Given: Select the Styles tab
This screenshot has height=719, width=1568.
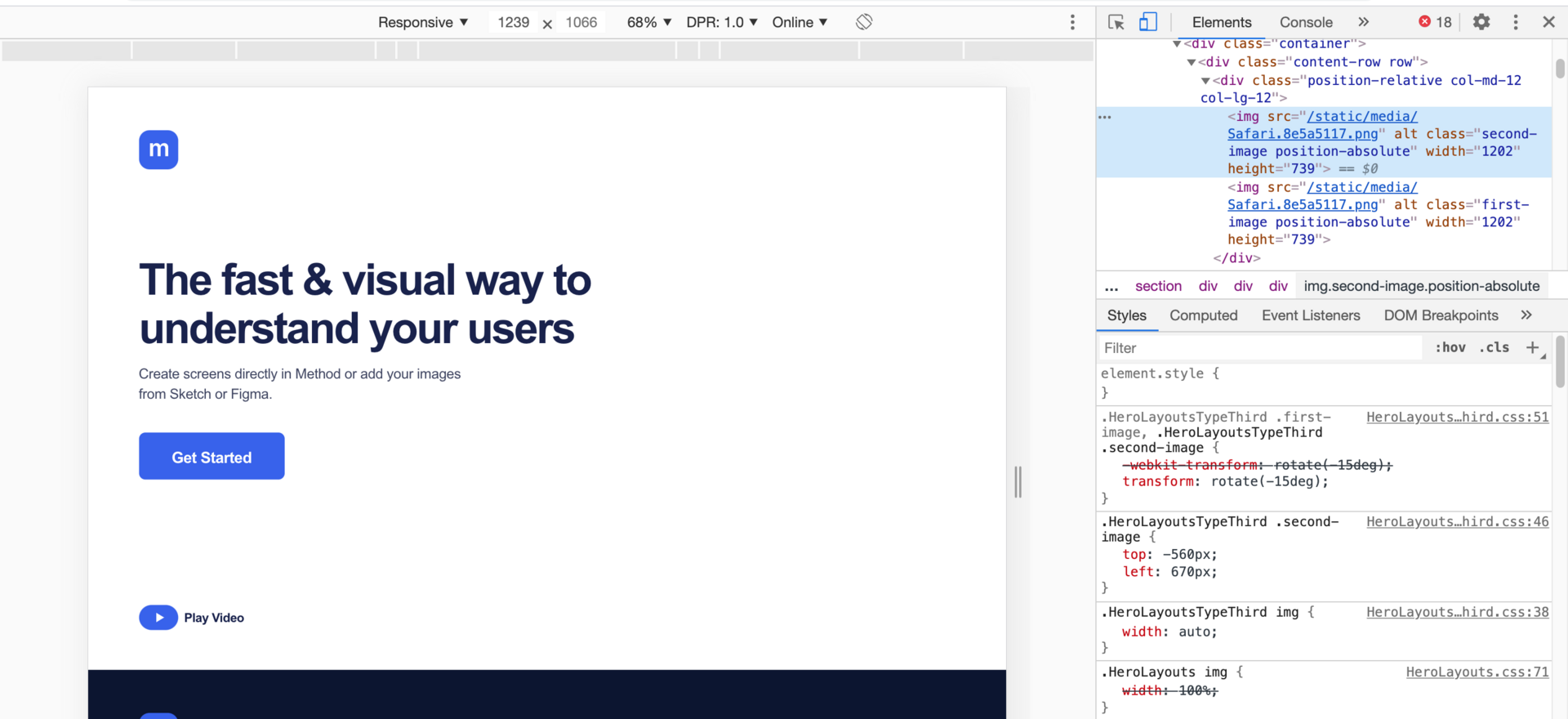Looking at the screenshot, I should click(1127, 315).
